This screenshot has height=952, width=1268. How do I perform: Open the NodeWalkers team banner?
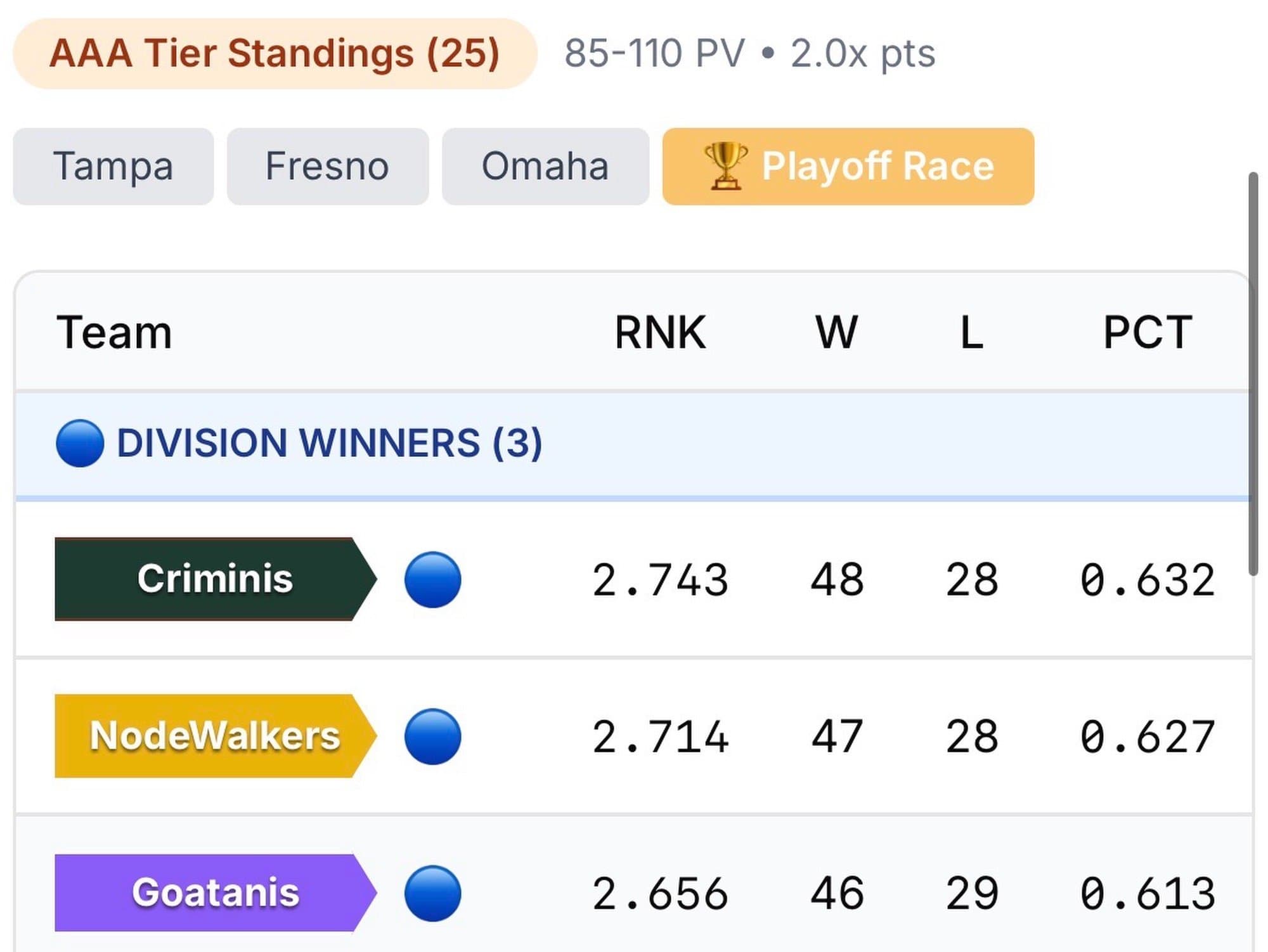(x=214, y=736)
